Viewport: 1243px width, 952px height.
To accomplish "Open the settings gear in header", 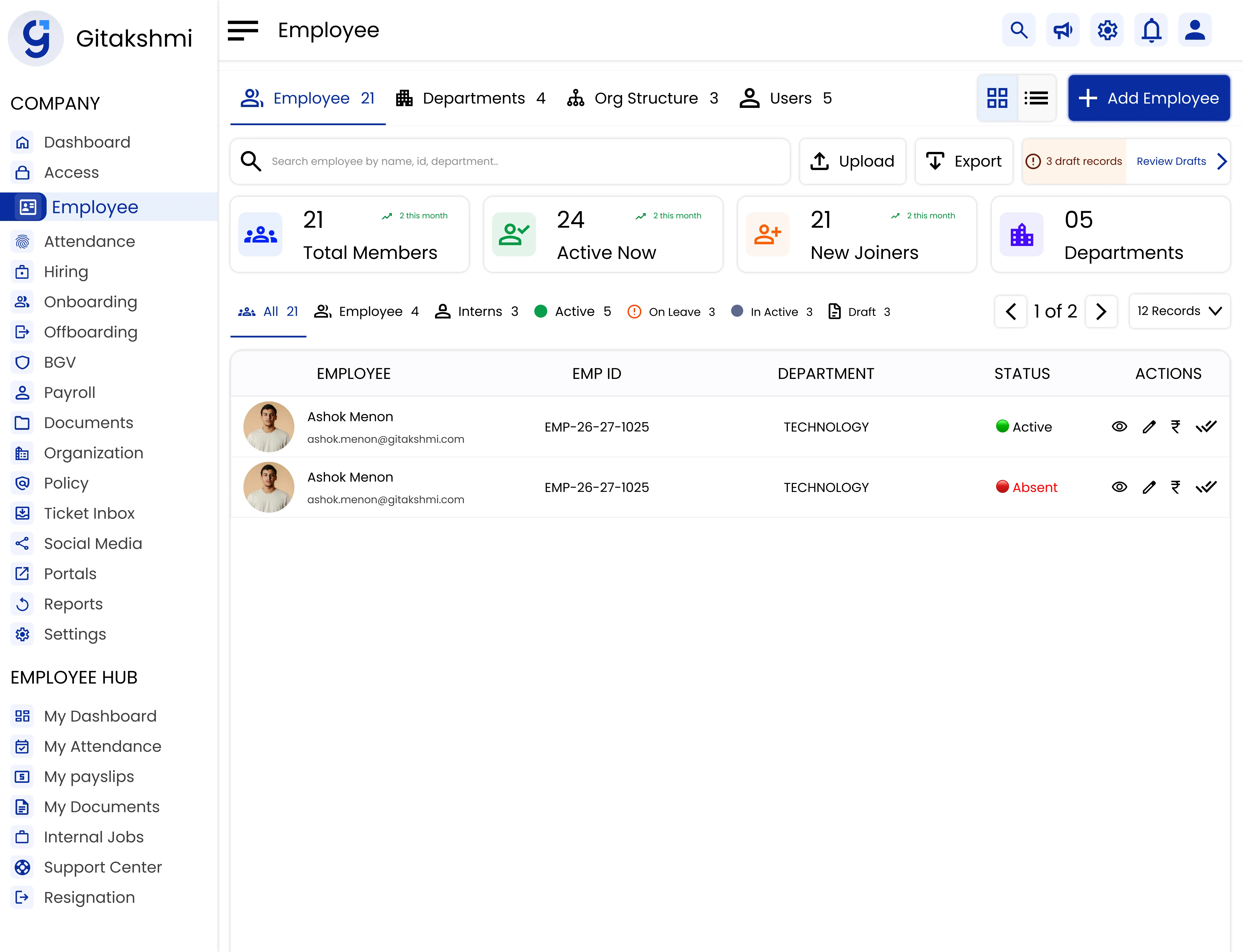I will tap(1107, 30).
